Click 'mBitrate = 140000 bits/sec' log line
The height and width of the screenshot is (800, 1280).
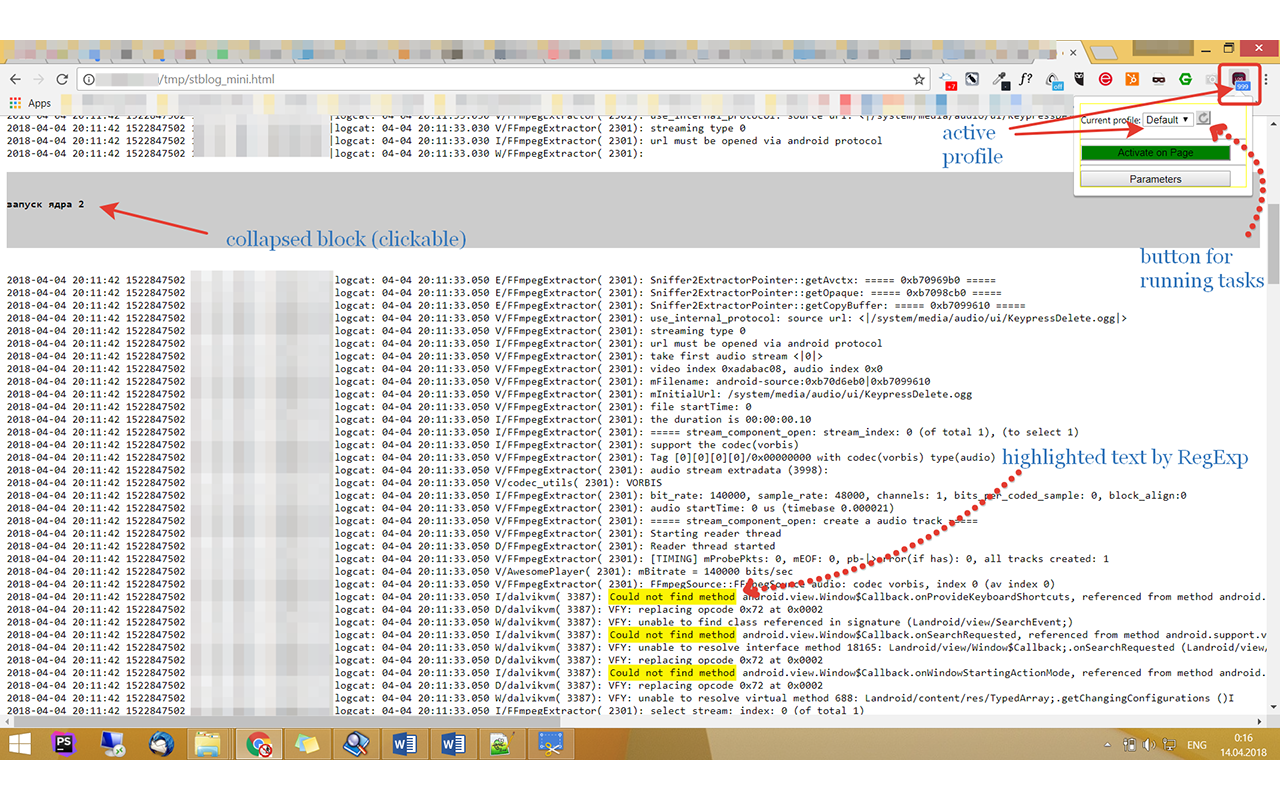pos(714,572)
